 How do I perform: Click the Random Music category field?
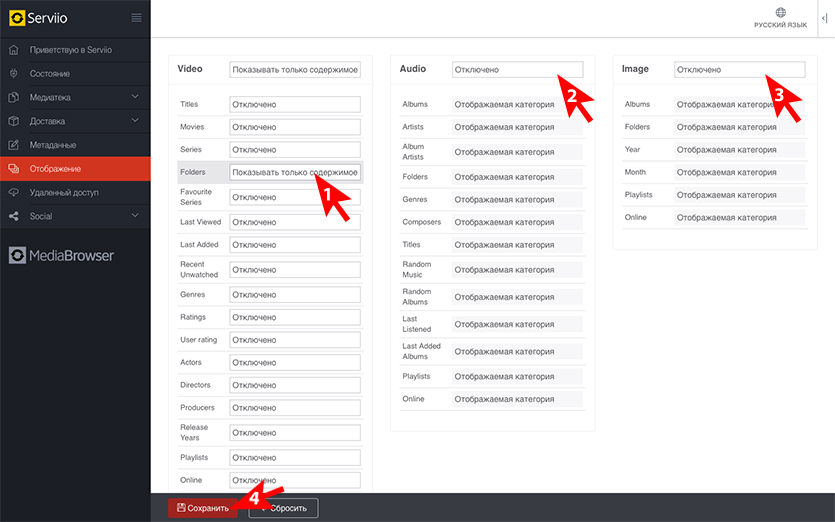(x=517, y=270)
